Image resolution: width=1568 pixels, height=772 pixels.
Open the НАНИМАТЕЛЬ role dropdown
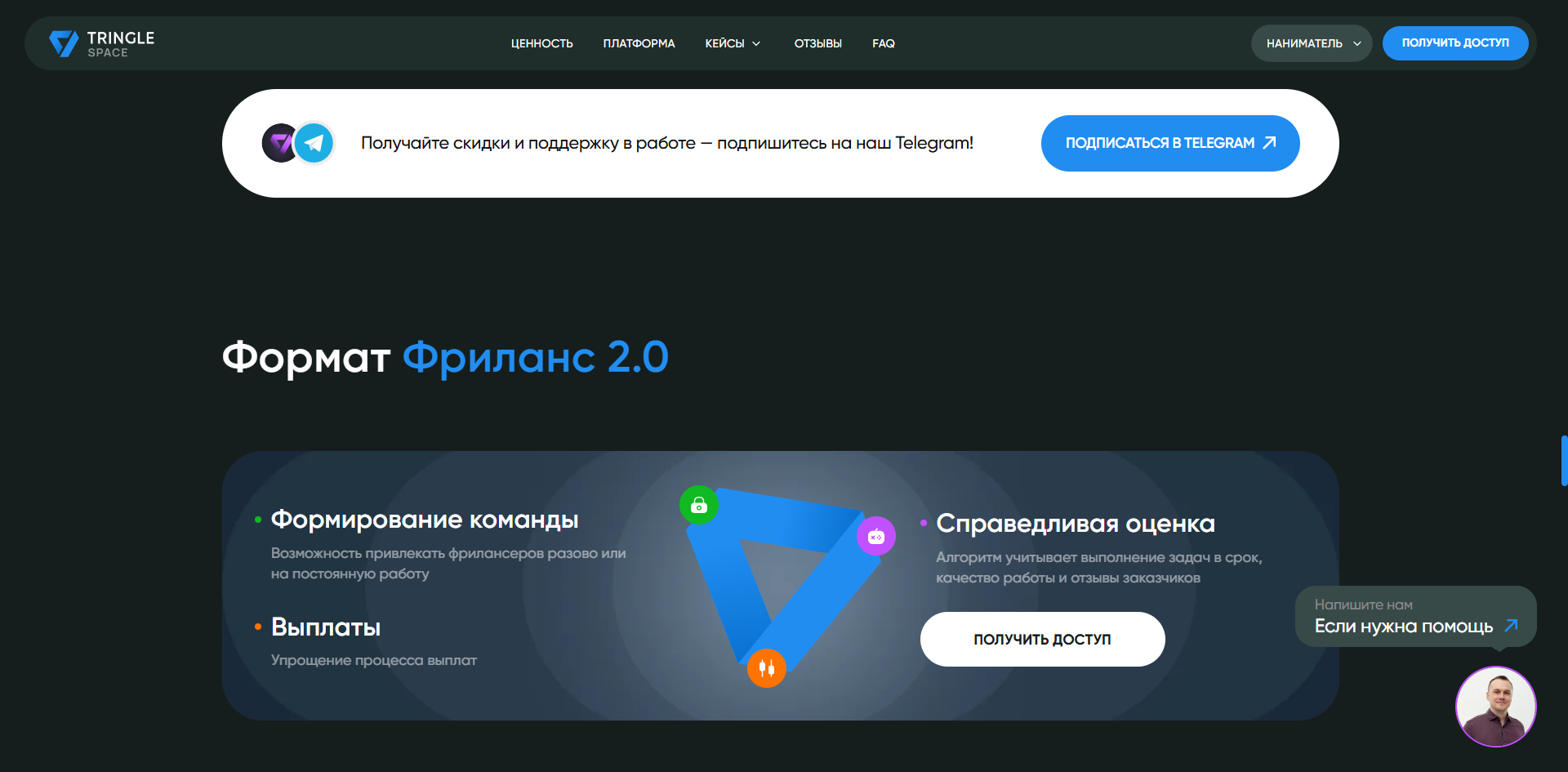pos(1312,43)
